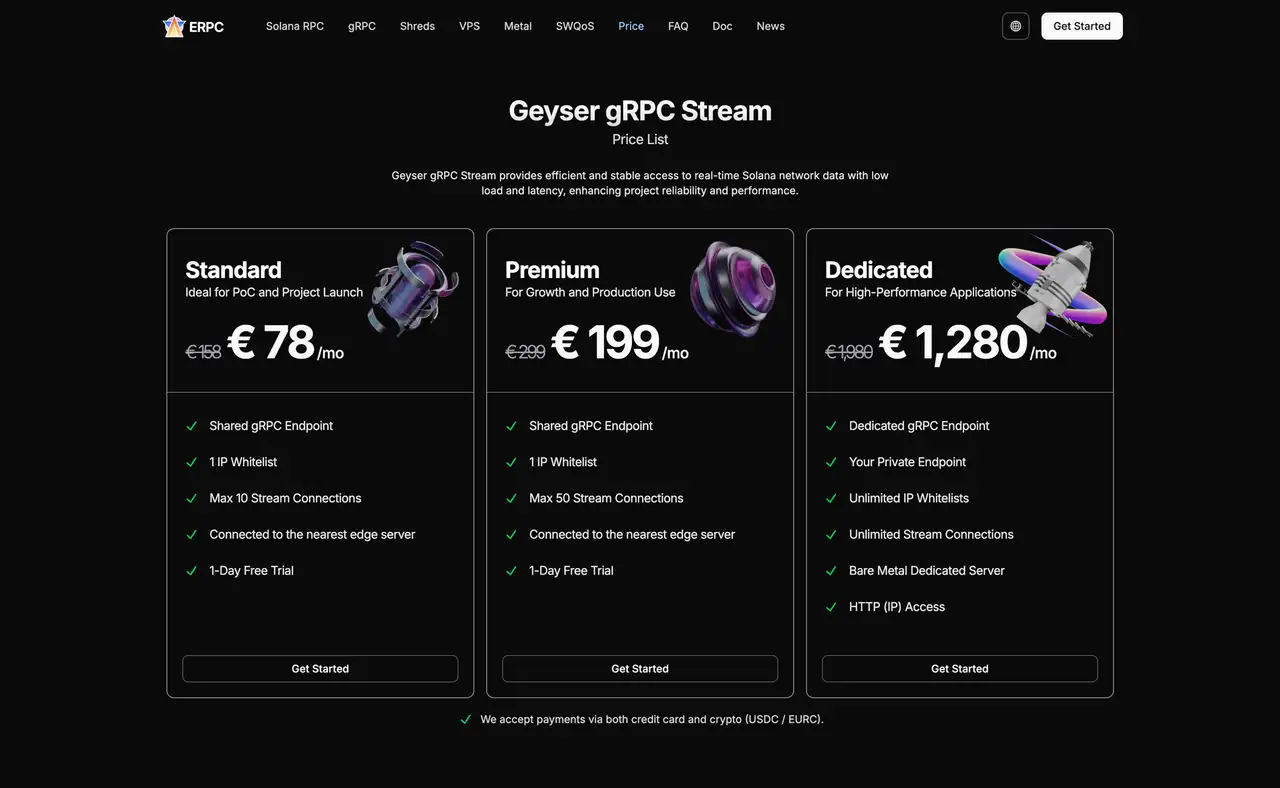Click Get Started in the top-right header
This screenshot has width=1280, height=788.
point(1081,26)
